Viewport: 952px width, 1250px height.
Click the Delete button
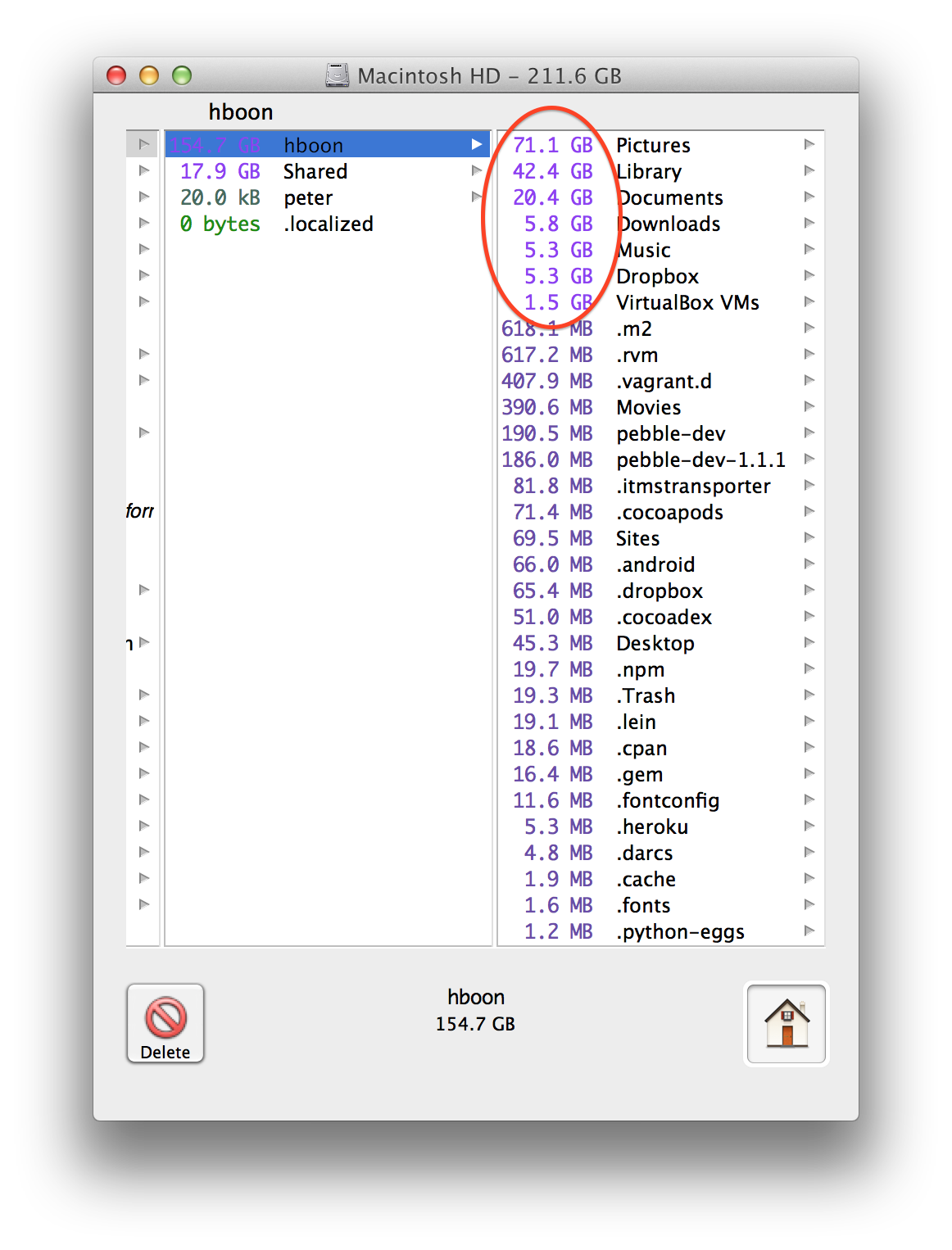click(x=165, y=1023)
